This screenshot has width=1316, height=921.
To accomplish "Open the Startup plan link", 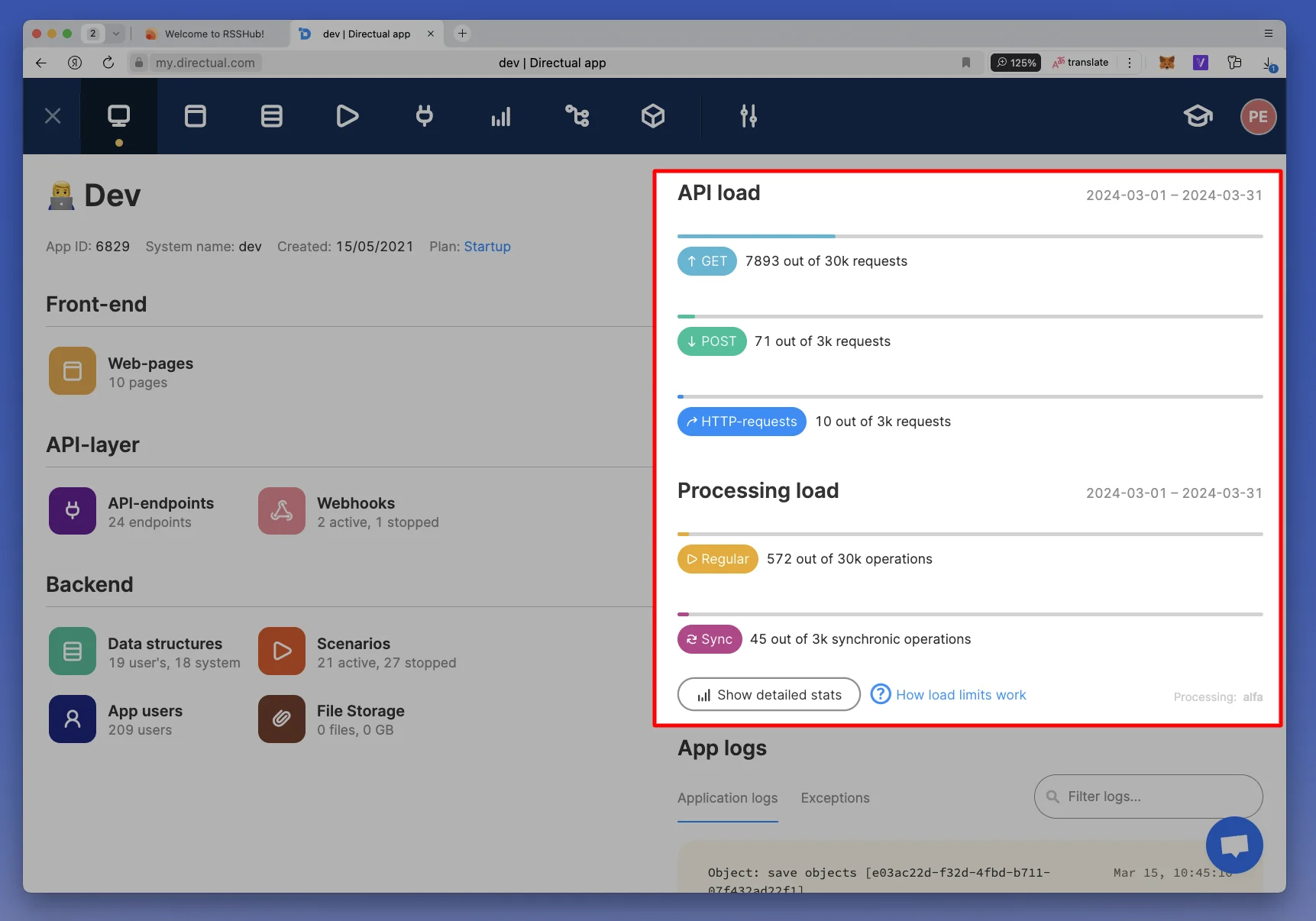I will click(487, 247).
